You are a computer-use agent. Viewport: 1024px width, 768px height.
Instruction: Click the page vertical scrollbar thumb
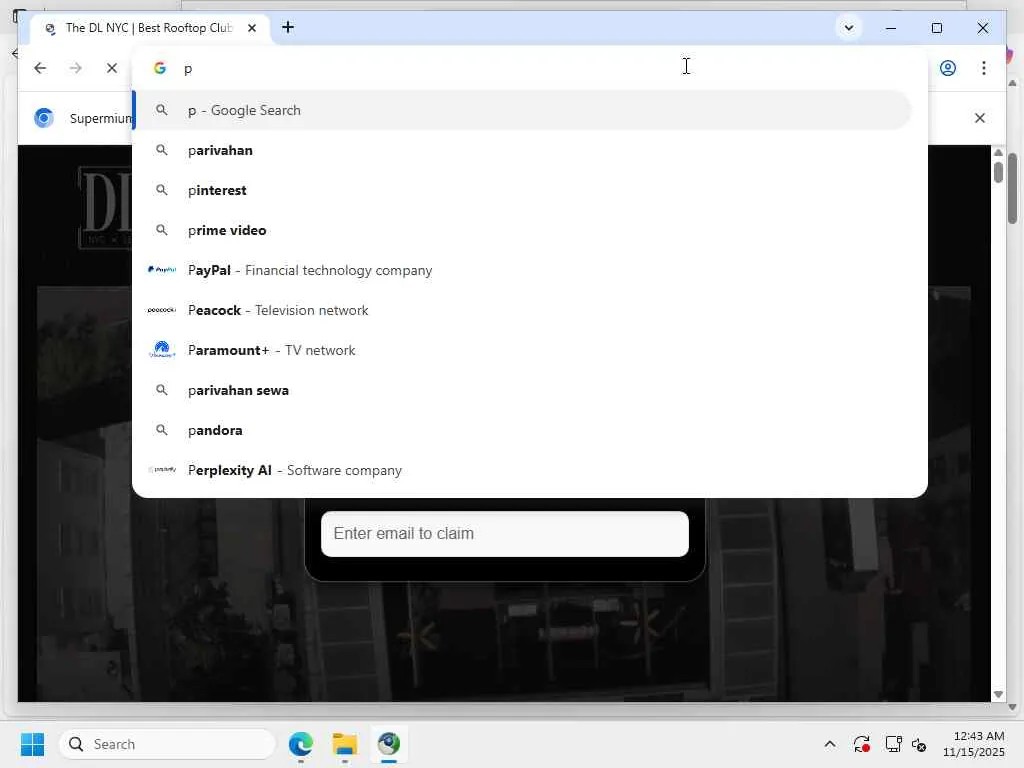click(x=998, y=170)
